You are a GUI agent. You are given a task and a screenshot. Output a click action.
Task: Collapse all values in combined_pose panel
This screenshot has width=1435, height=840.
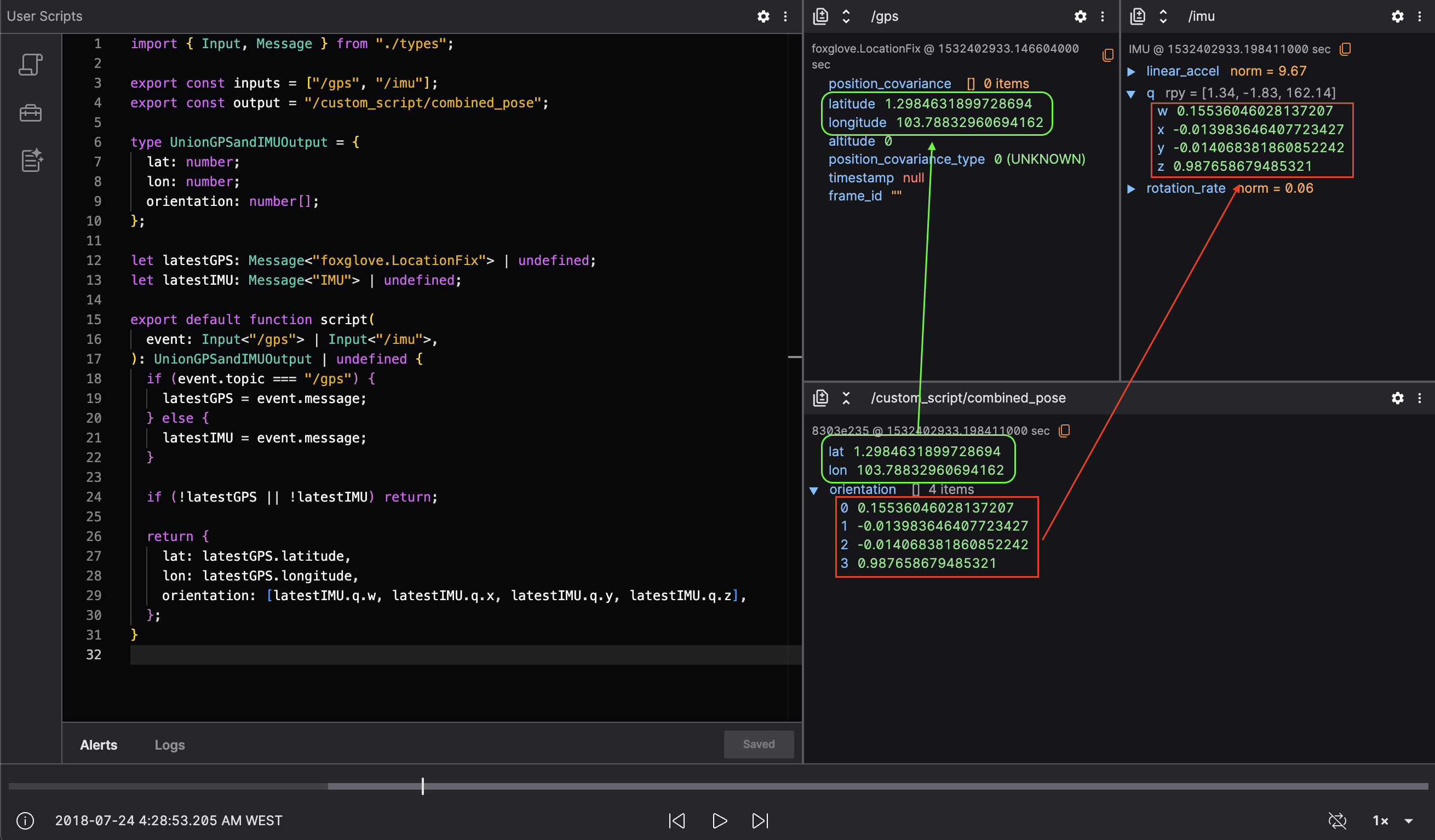pyautogui.click(x=846, y=398)
